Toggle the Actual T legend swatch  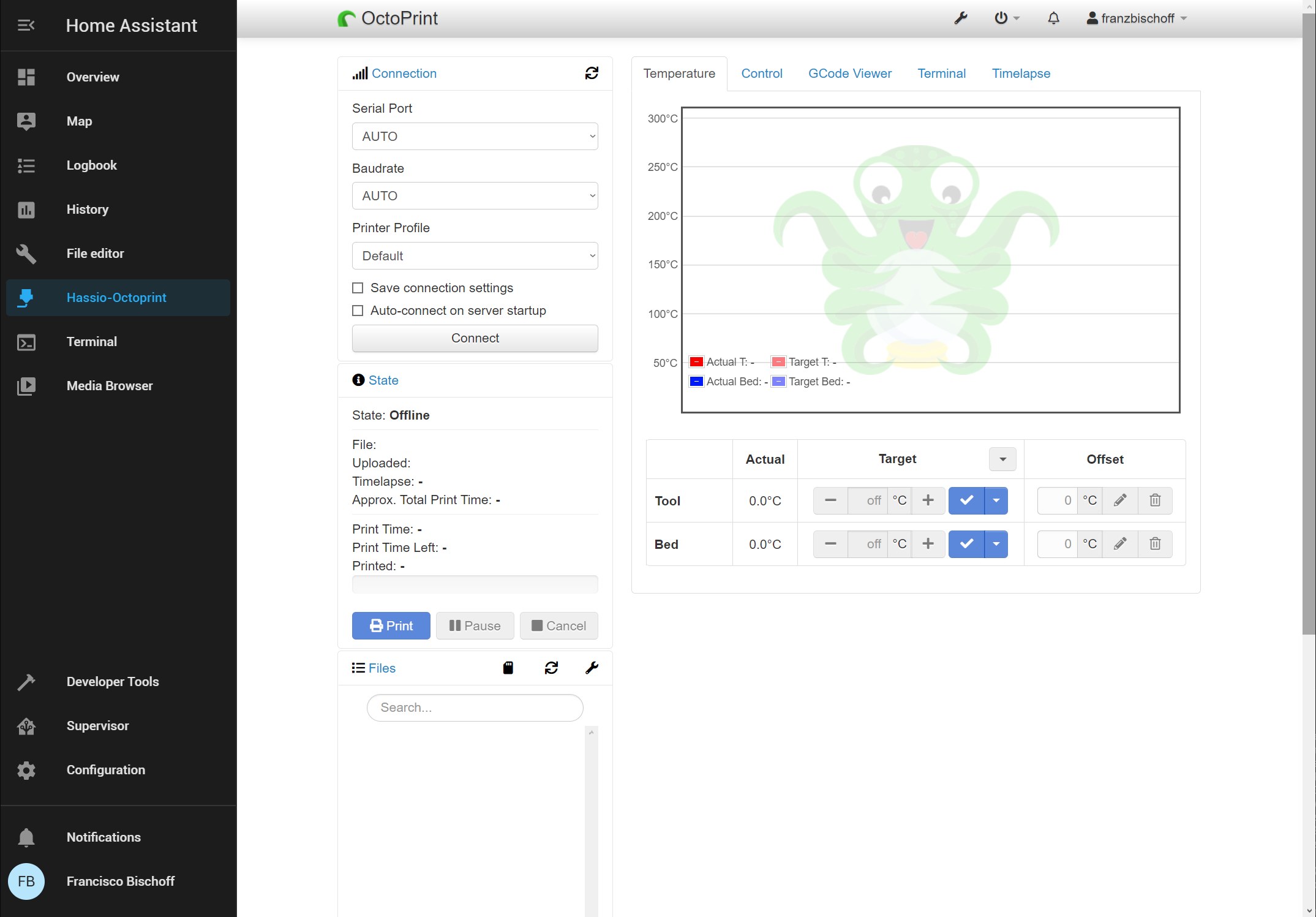click(x=696, y=362)
